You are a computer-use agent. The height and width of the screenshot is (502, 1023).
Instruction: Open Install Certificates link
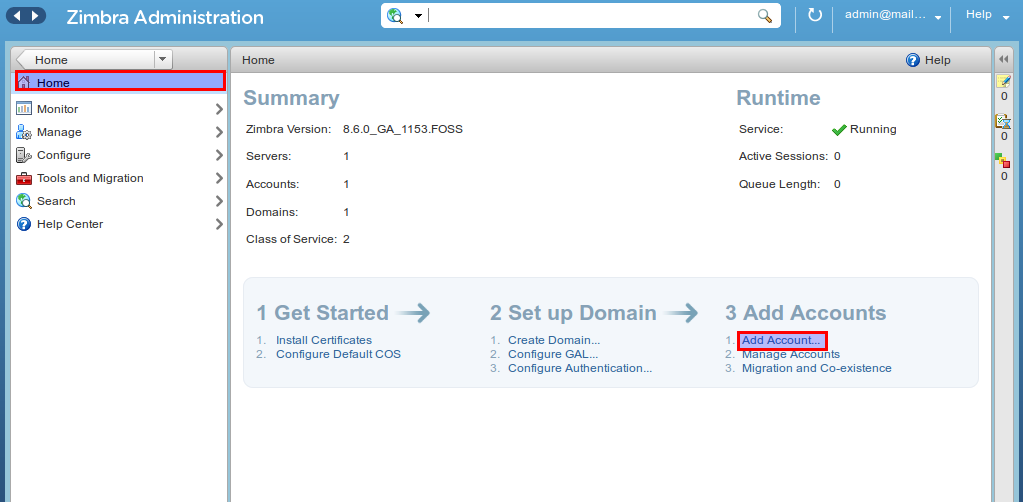tap(324, 340)
